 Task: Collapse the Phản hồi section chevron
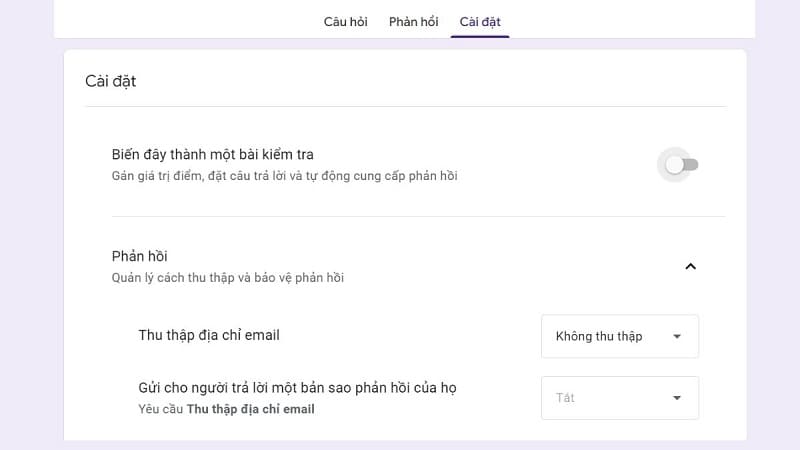(x=690, y=266)
